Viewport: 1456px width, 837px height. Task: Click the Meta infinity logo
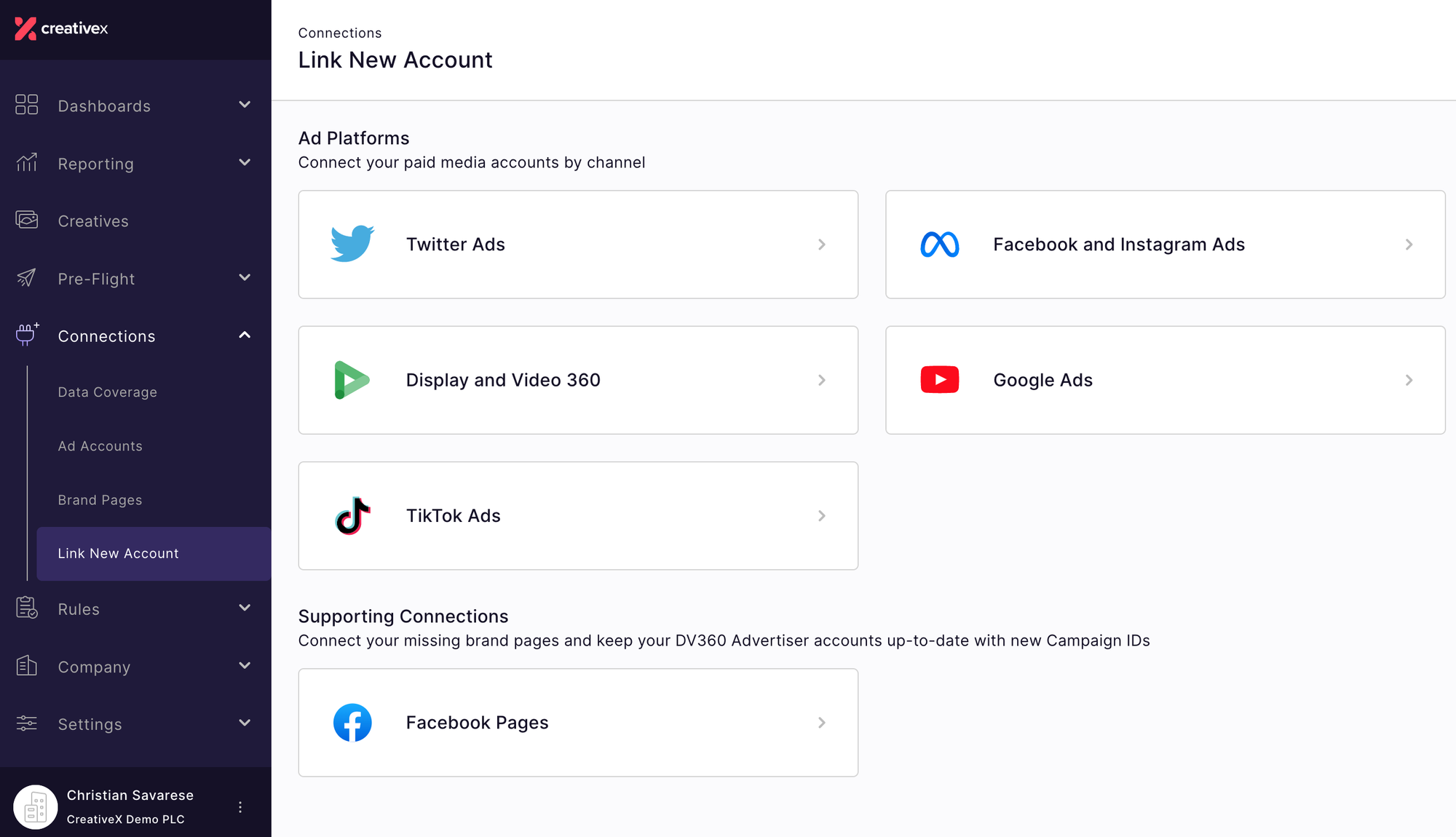(x=940, y=245)
